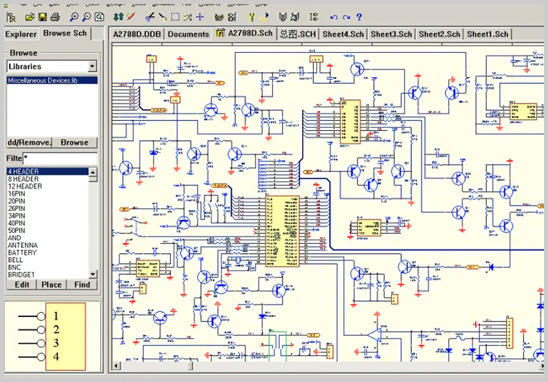Screen dimensions: 548x382
Task: Click the cut scissors icon
Action: pyautogui.click(x=150, y=16)
